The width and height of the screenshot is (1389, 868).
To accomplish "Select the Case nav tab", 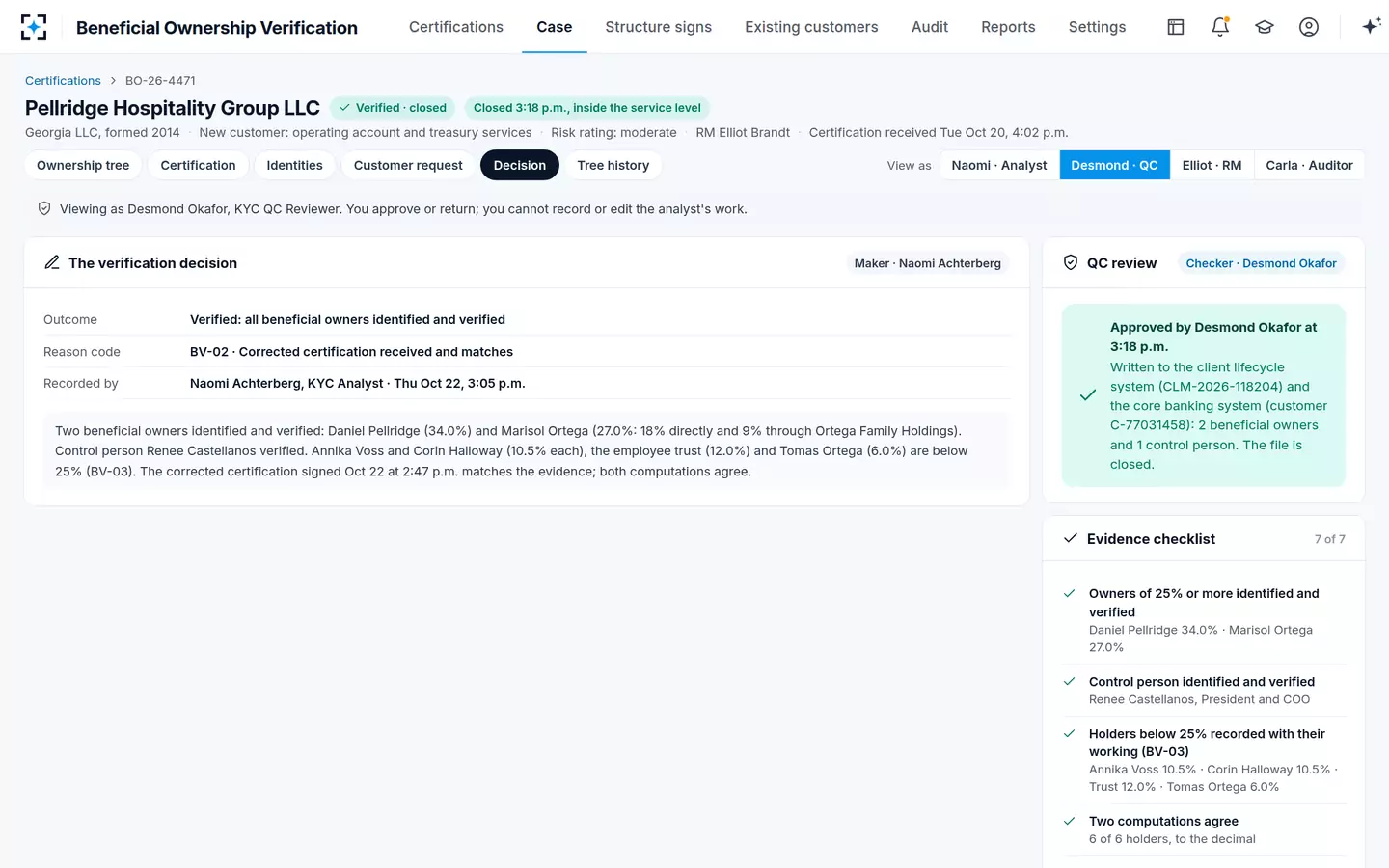I will [555, 27].
